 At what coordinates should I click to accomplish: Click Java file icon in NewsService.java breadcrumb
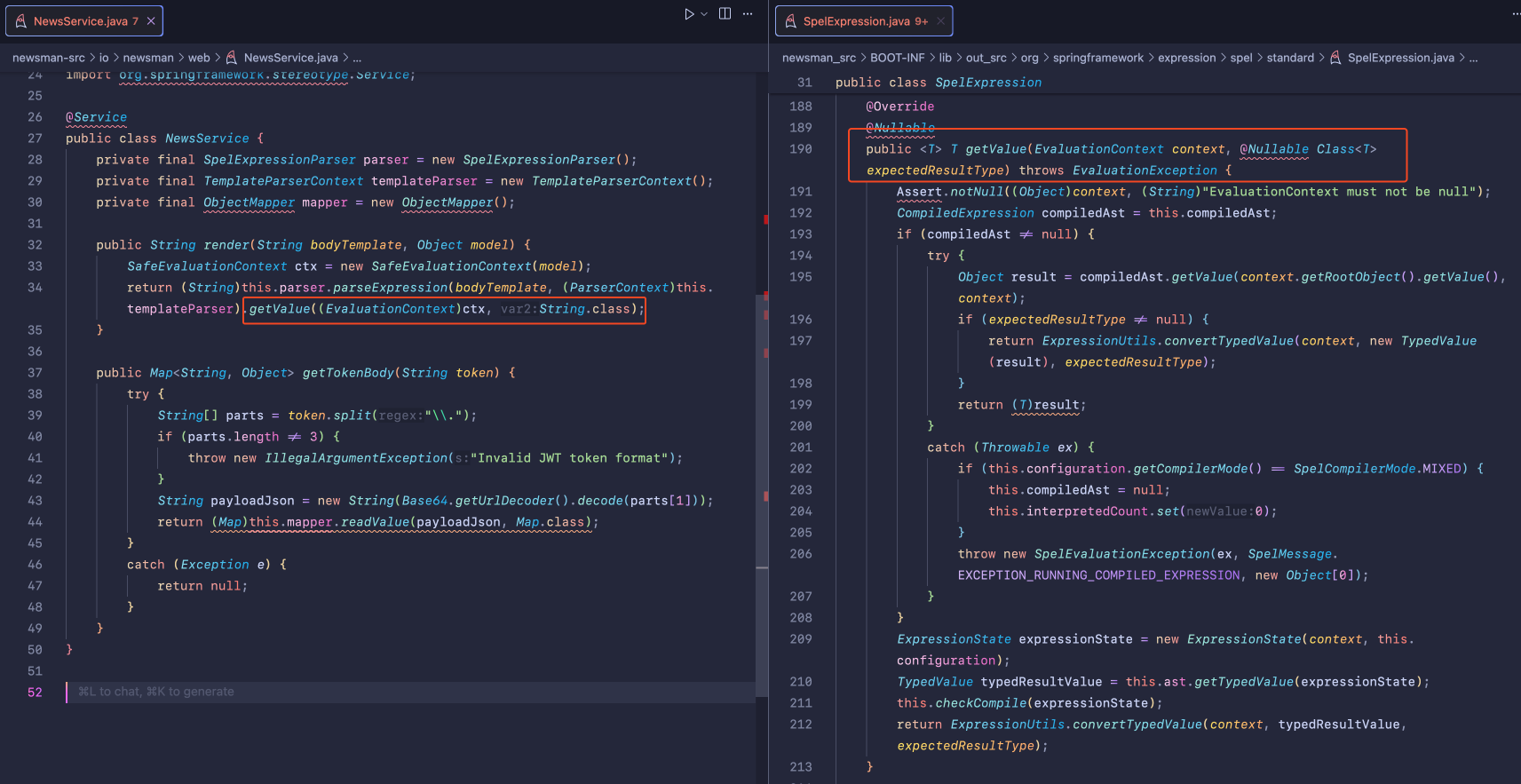coord(232,58)
